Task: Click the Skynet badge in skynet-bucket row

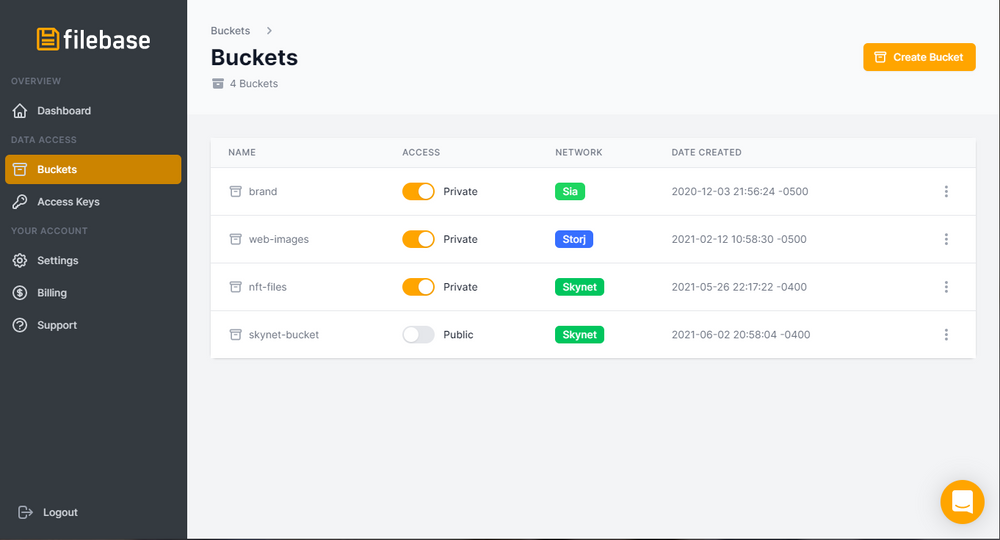Action: pos(580,335)
